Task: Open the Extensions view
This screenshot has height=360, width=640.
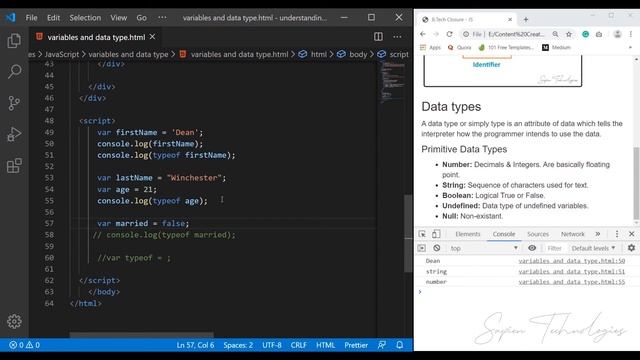Action: (14, 166)
